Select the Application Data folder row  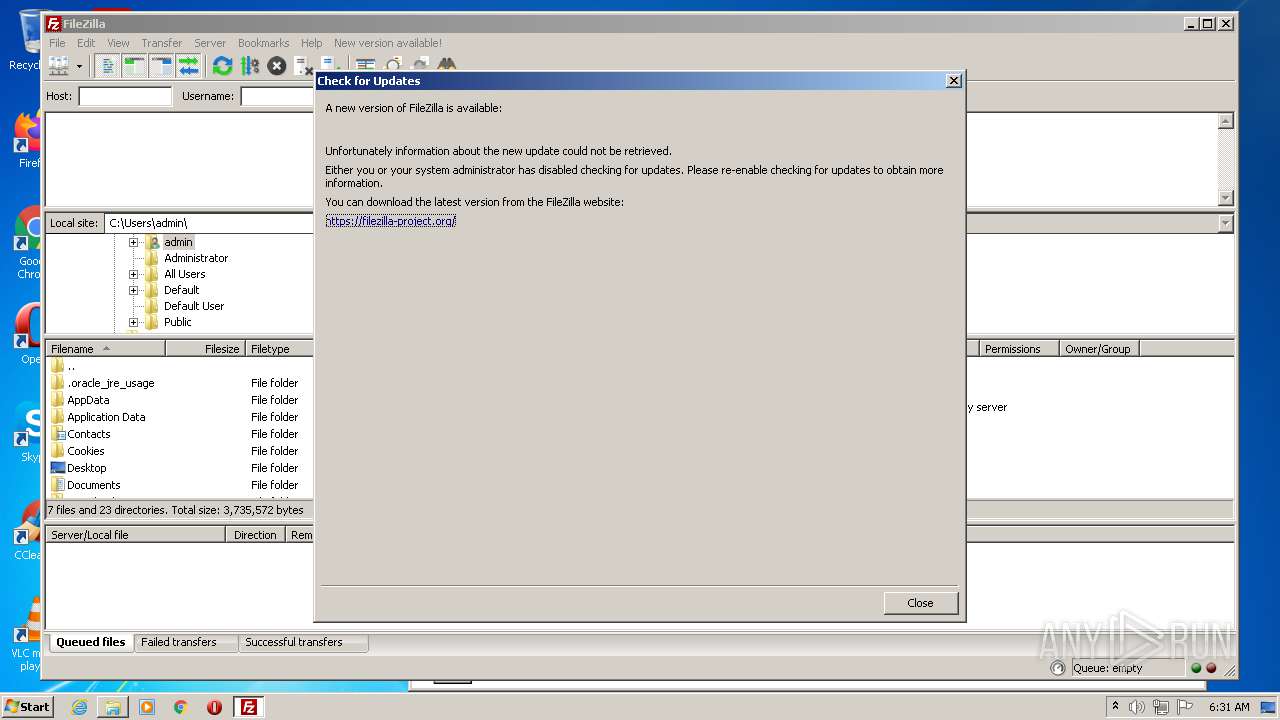180,417
